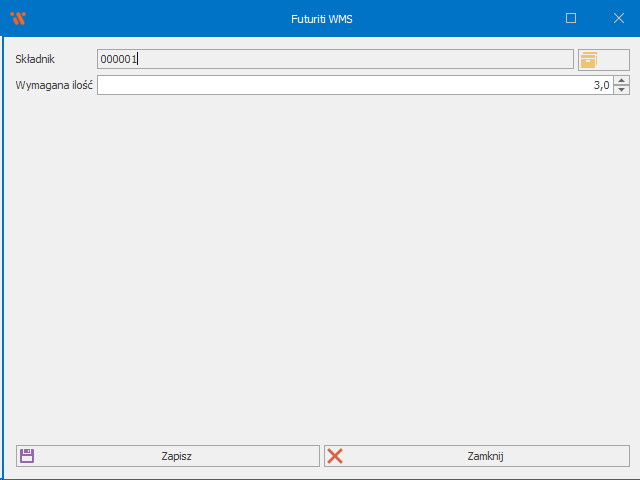Screen dimensions: 640x480
Task: Close the window with title bar X
Action: (617, 18)
